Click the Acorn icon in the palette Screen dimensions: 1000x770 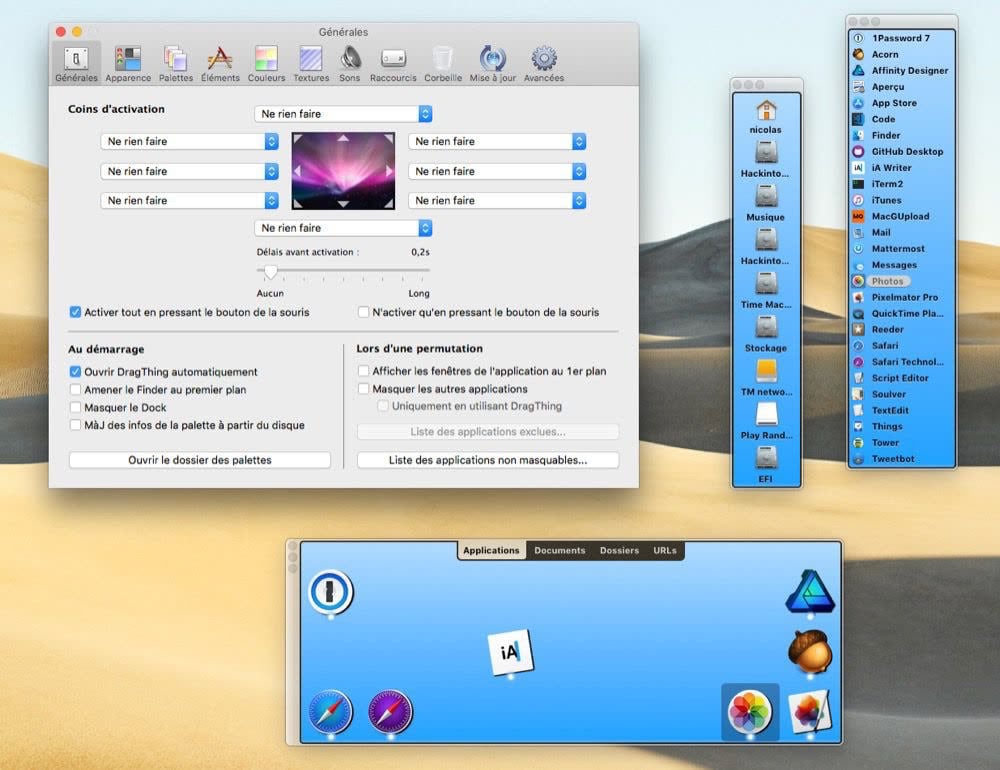point(809,651)
